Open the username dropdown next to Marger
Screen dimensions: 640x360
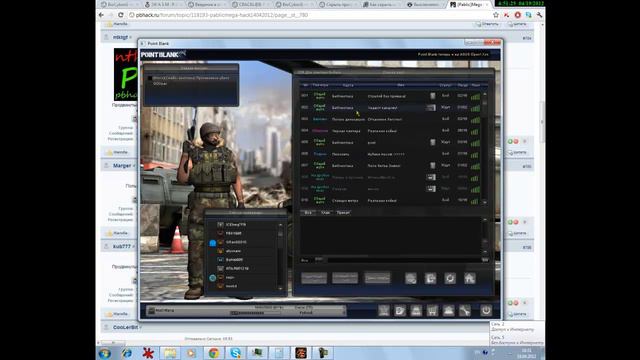(134, 166)
